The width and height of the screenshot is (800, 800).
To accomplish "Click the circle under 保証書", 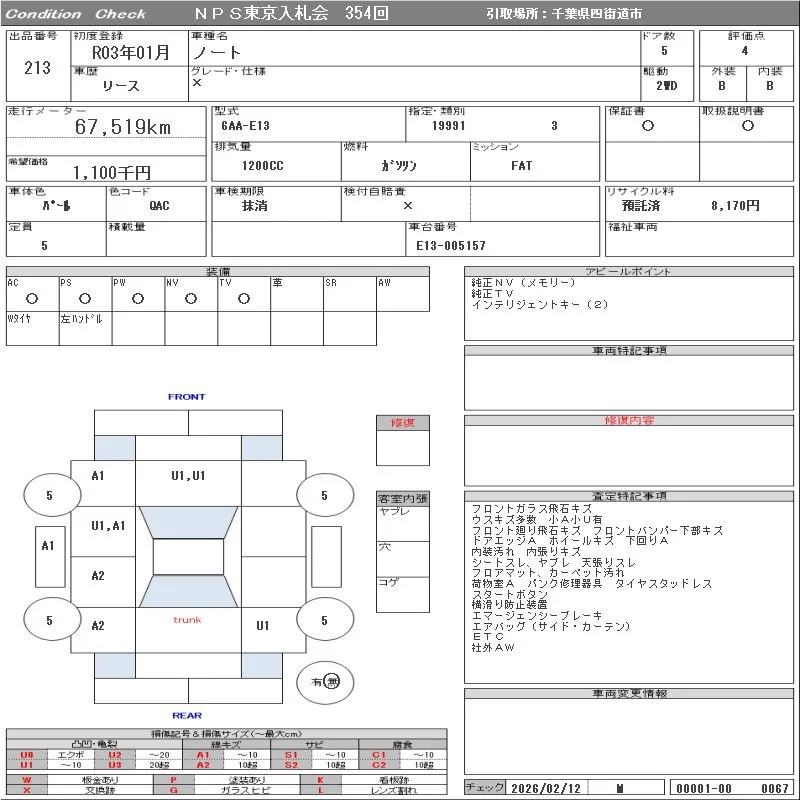I will (648, 126).
